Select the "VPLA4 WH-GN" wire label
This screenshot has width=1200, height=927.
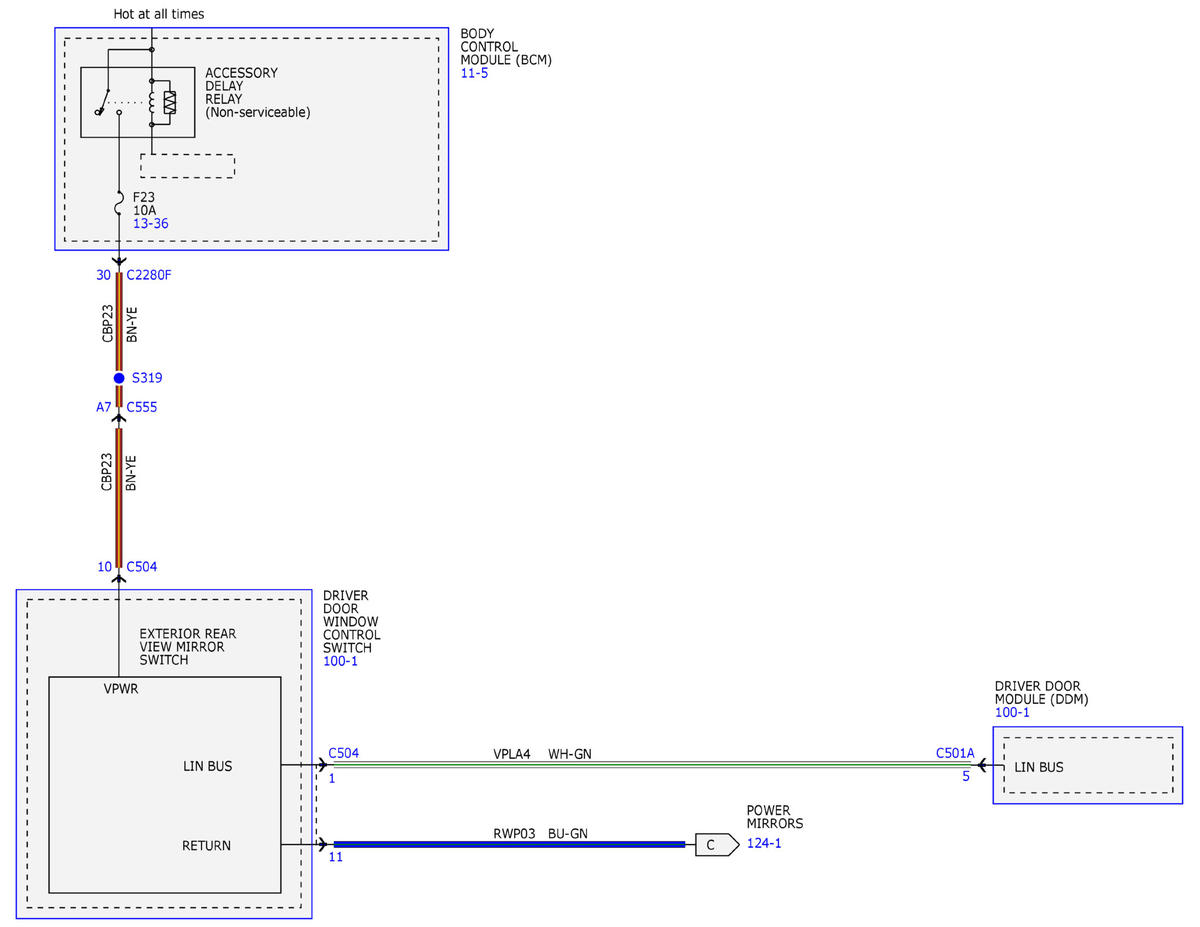pos(542,753)
